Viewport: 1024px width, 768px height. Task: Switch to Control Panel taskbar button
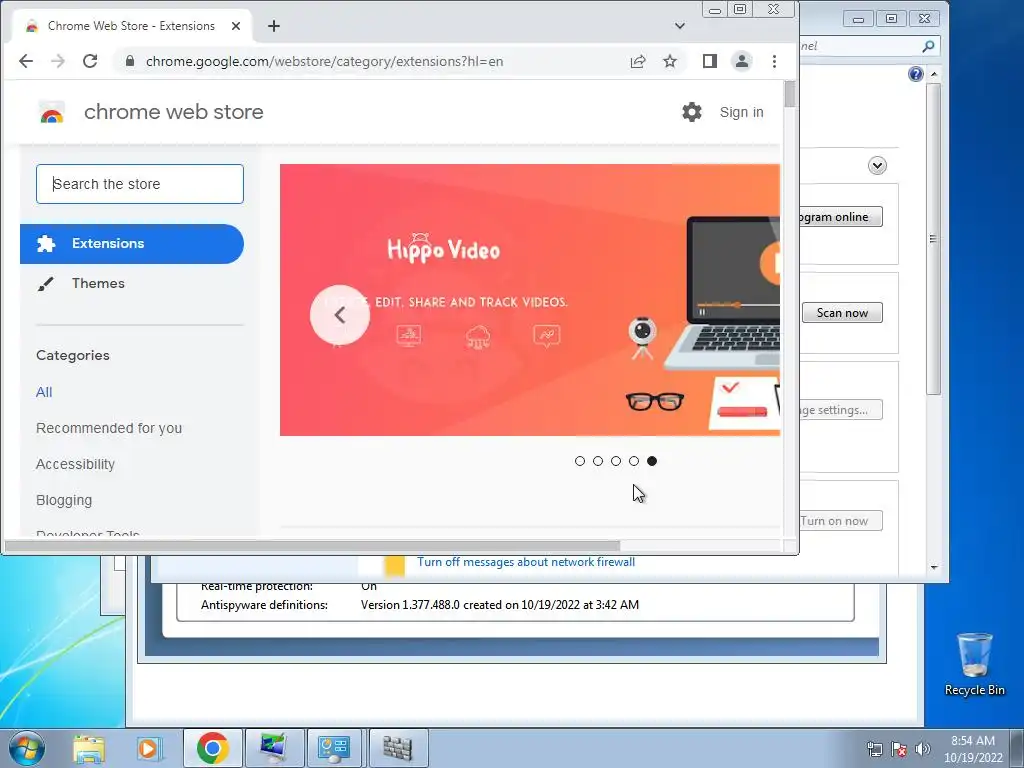coord(334,748)
